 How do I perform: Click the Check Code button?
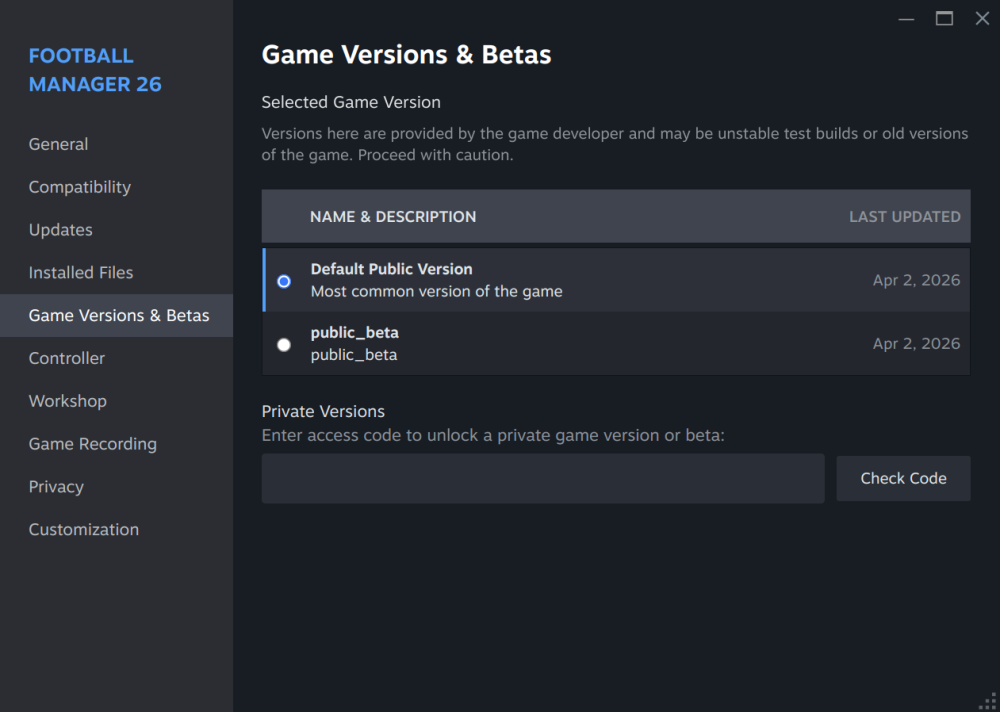coord(903,478)
